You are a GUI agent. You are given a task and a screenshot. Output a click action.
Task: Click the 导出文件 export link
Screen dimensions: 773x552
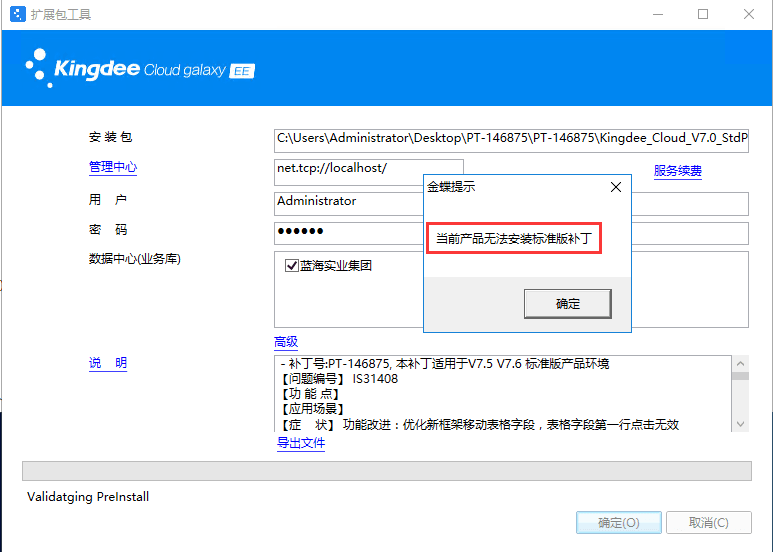coord(301,443)
